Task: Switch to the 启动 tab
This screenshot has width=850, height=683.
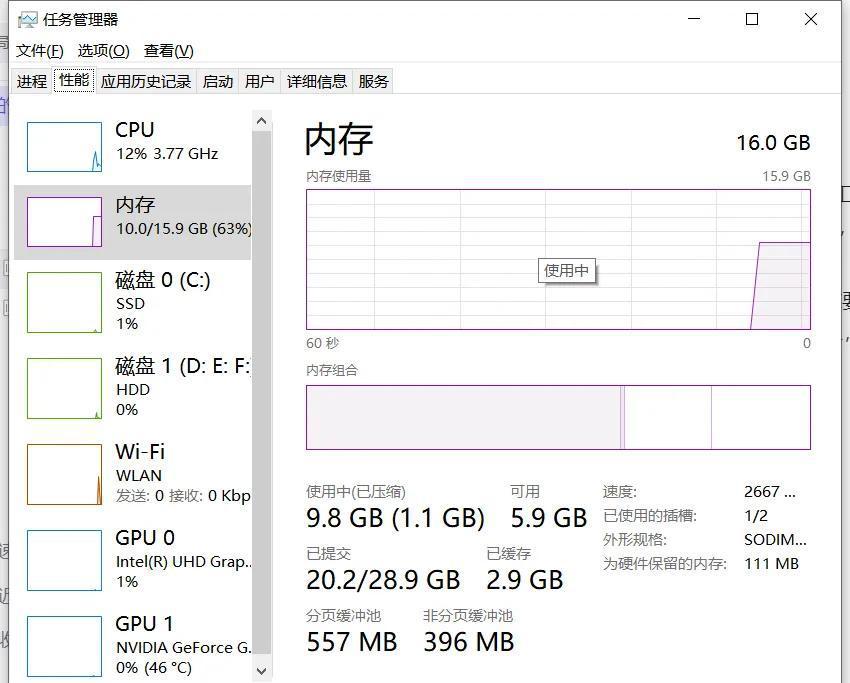Action: point(217,81)
